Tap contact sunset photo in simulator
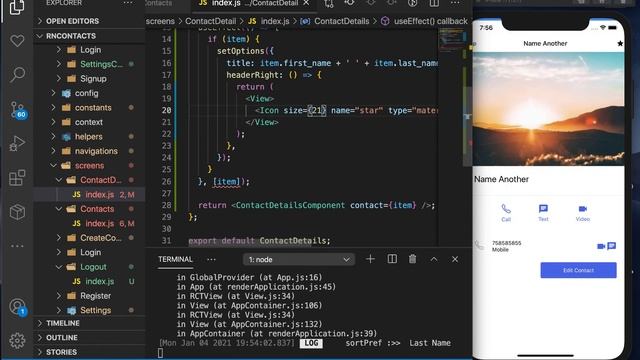The image size is (640, 360). [x=548, y=109]
